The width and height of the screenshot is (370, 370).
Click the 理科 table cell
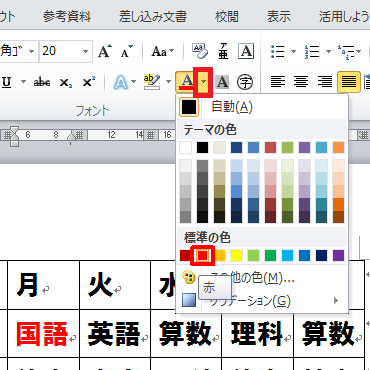(257, 333)
